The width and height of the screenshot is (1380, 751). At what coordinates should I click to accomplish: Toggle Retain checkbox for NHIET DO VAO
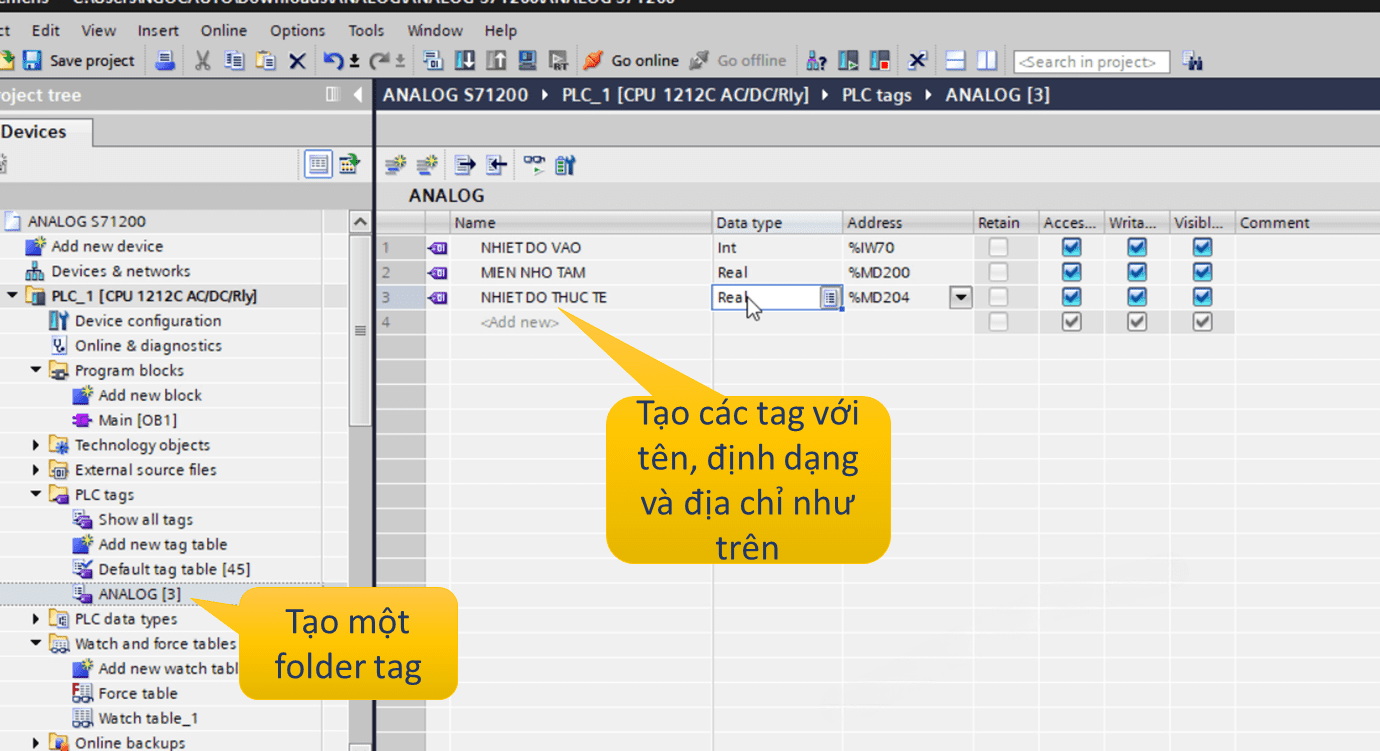tap(998, 247)
